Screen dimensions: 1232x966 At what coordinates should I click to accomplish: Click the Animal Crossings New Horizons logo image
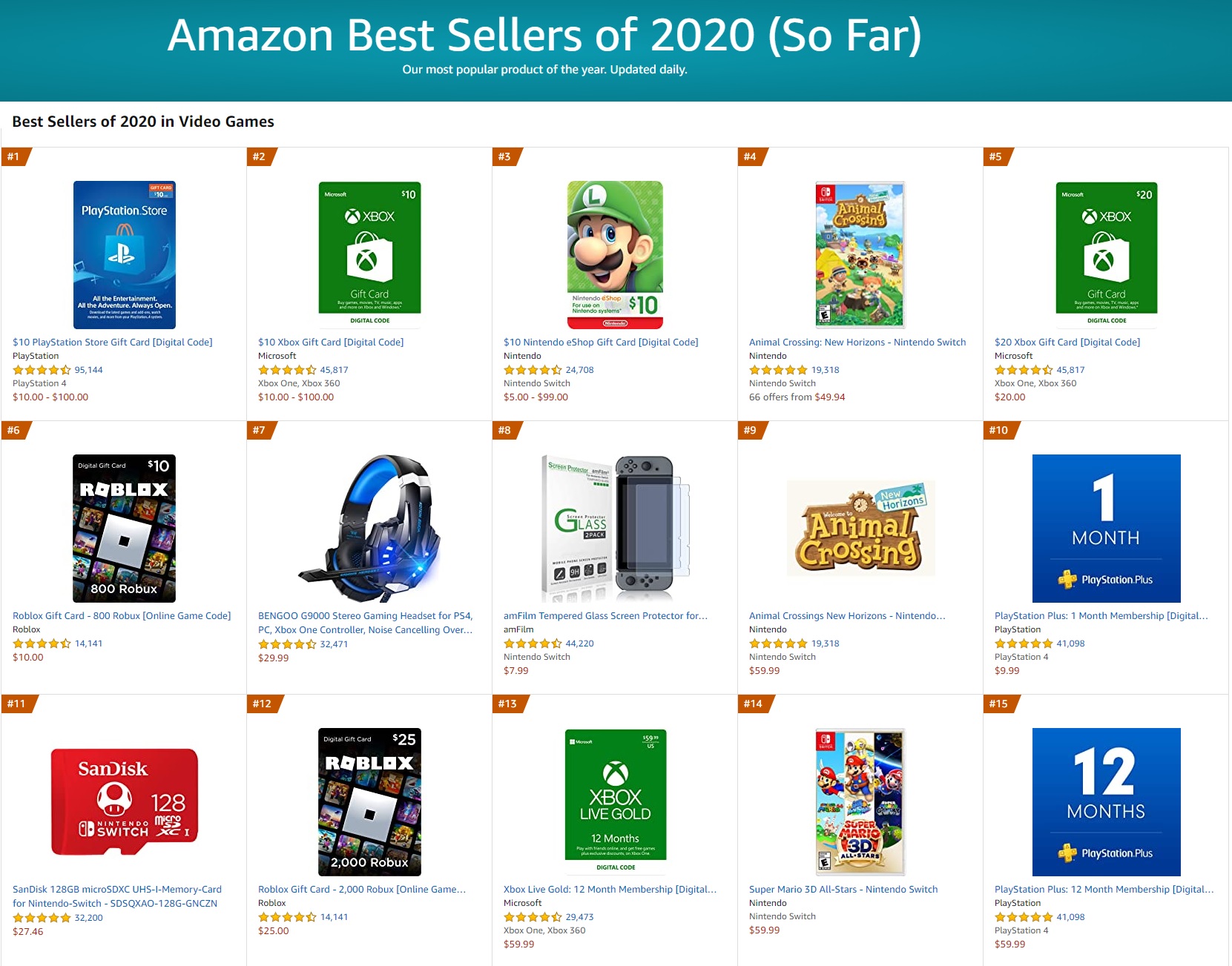[x=860, y=528]
